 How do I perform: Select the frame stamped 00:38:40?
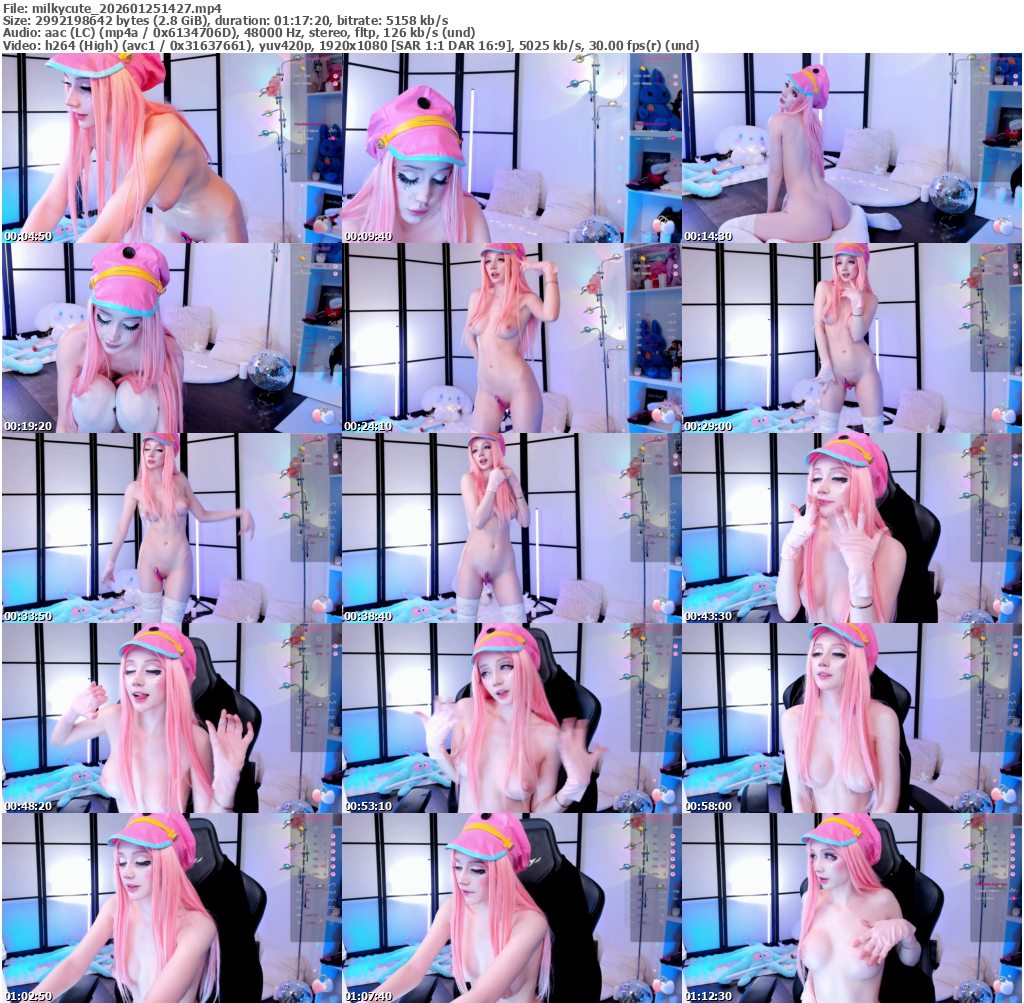coord(512,528)
